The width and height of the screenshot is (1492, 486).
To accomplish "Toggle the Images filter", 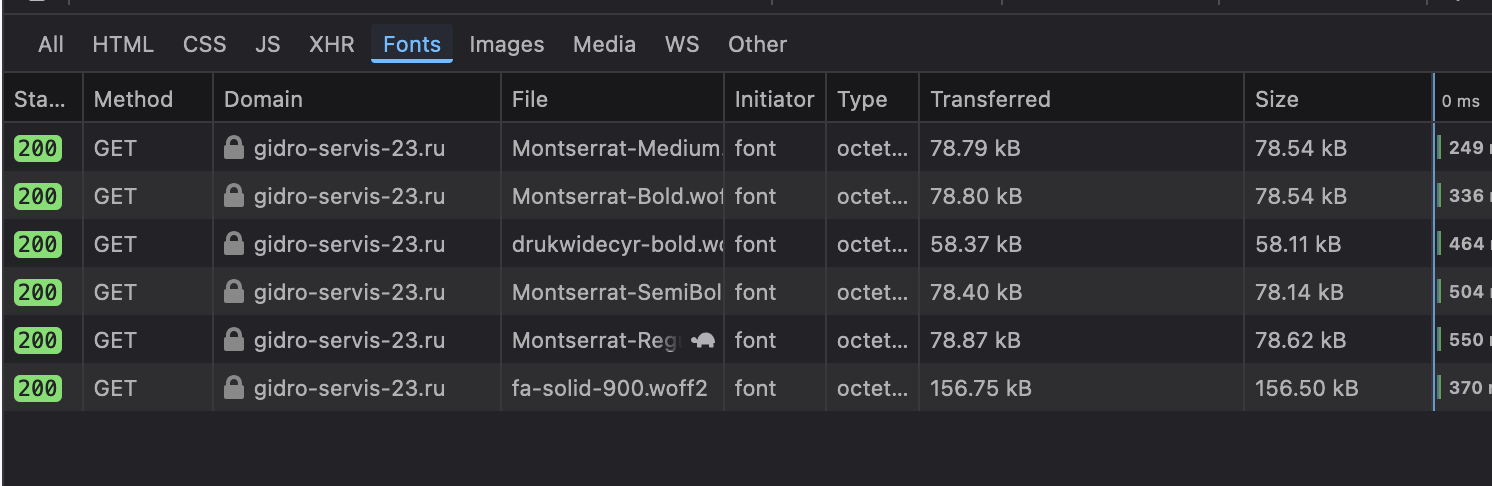I will [507, 44].
